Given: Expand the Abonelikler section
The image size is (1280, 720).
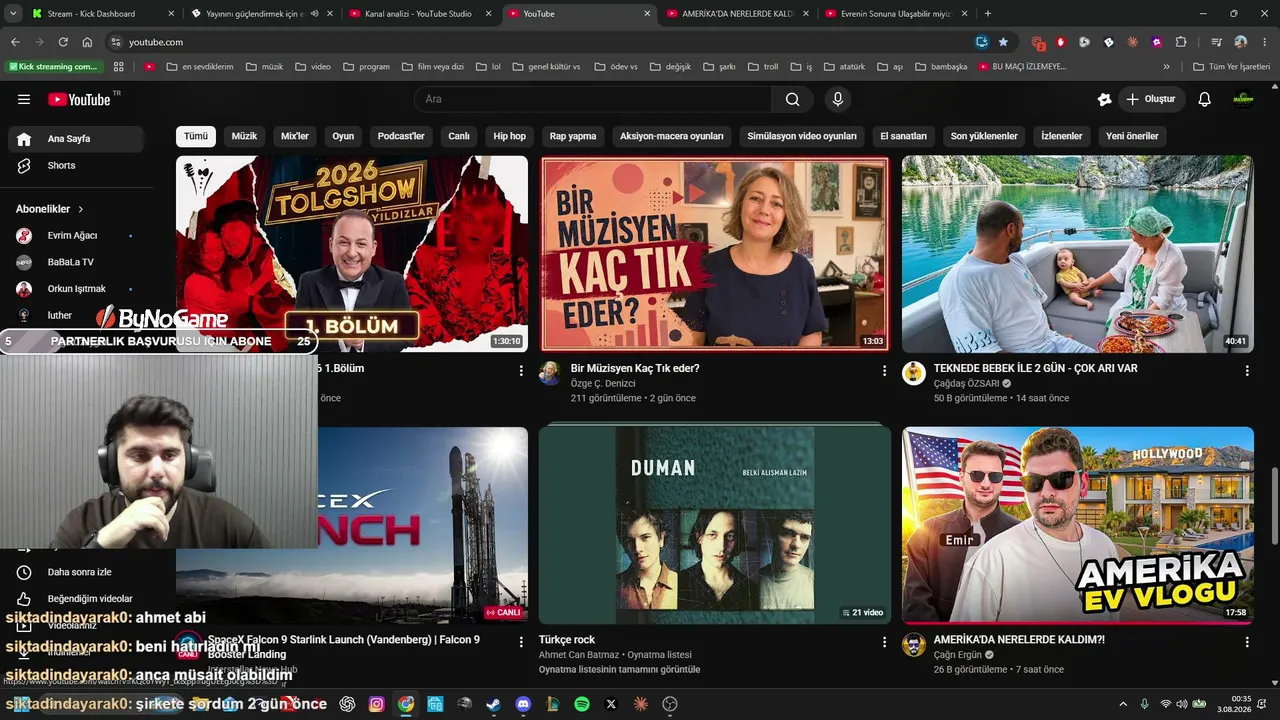Looking at the screenshot, I should pyautogui.click(x=50, y=209).
